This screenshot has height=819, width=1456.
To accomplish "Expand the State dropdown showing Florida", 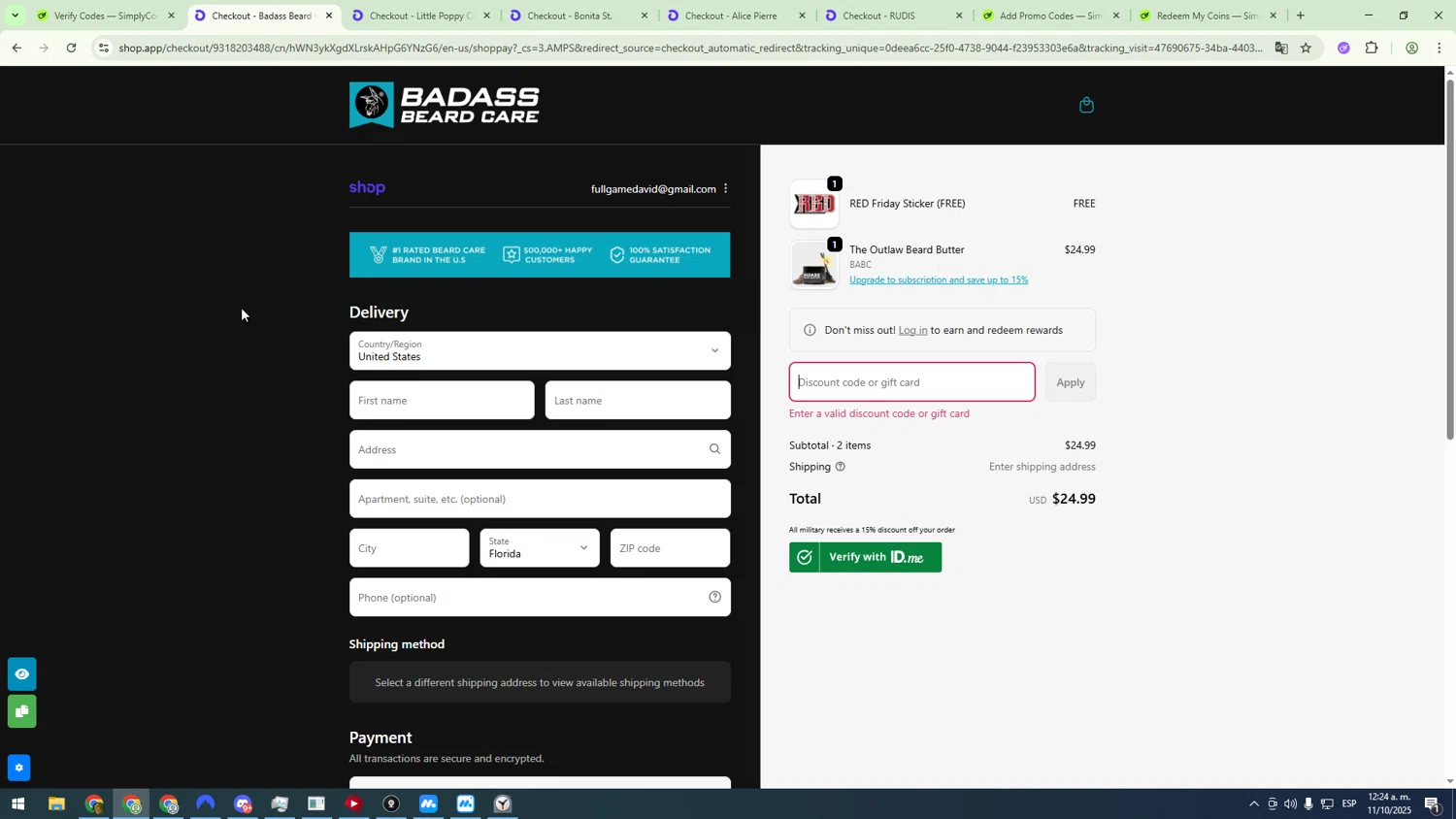I will [x=540, y=548].
